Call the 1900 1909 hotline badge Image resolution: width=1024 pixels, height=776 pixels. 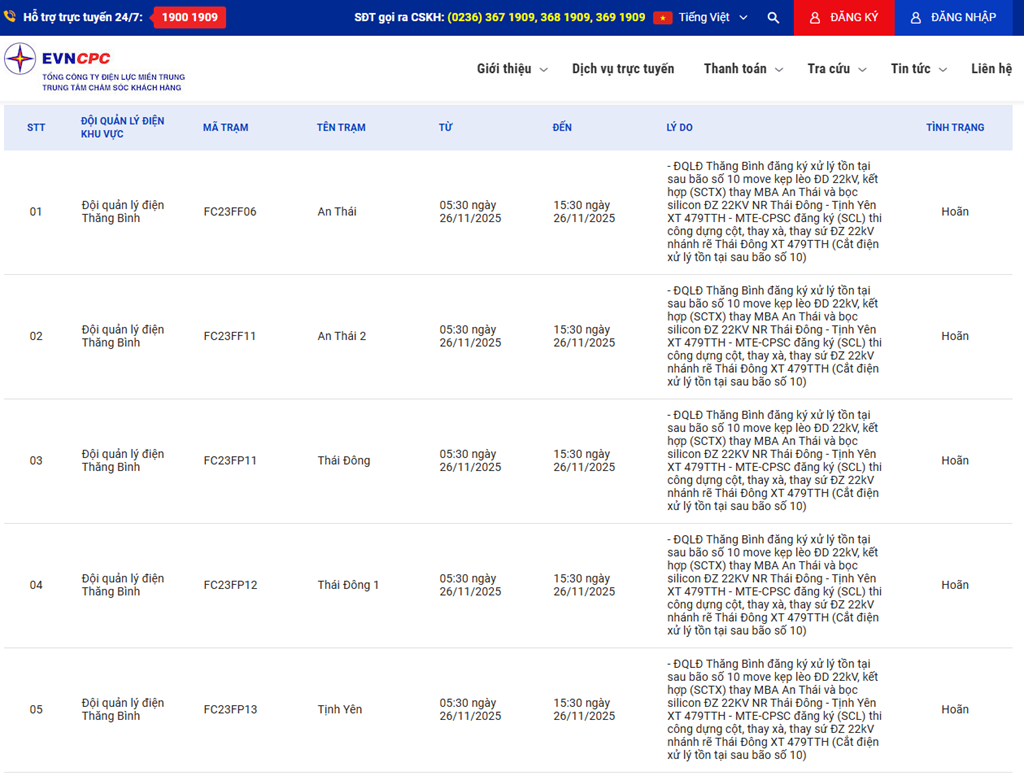[x=189, y=18]
